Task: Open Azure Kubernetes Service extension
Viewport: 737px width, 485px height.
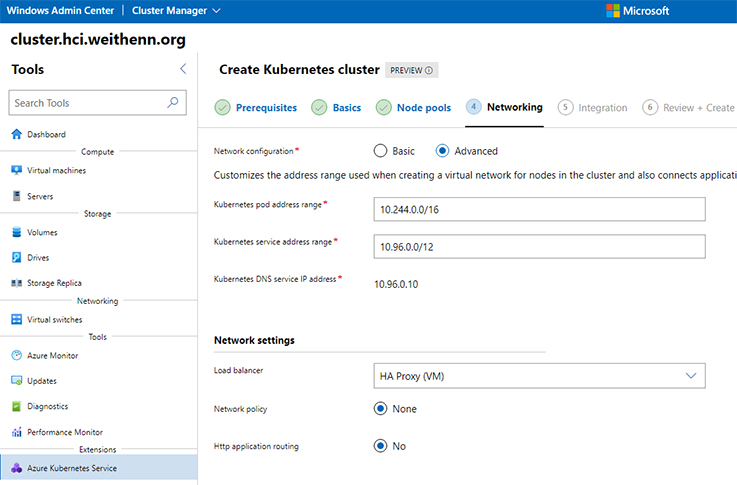Action: coord(99,468)
